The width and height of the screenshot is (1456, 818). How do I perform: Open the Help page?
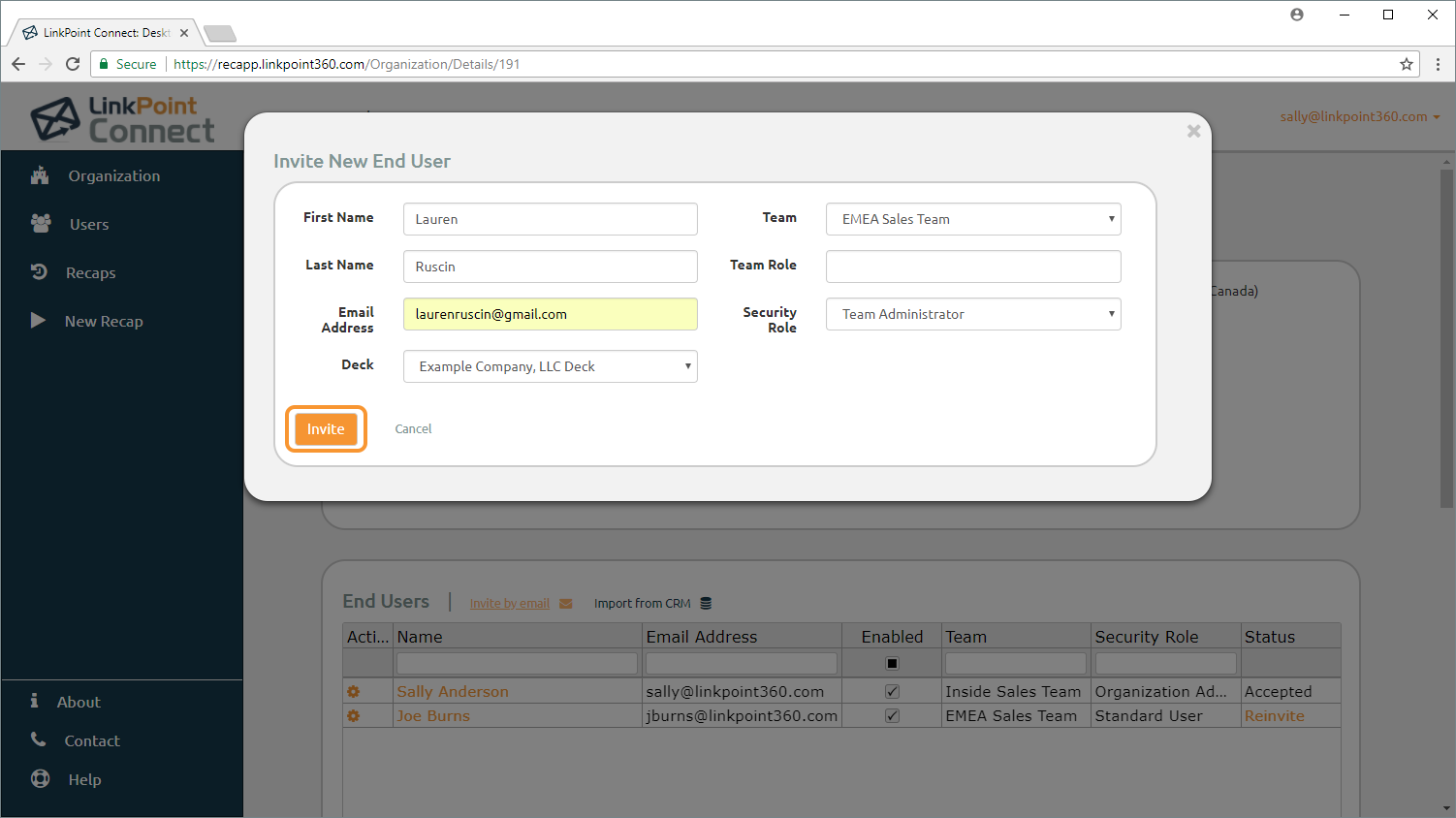[x=84, y=780]
